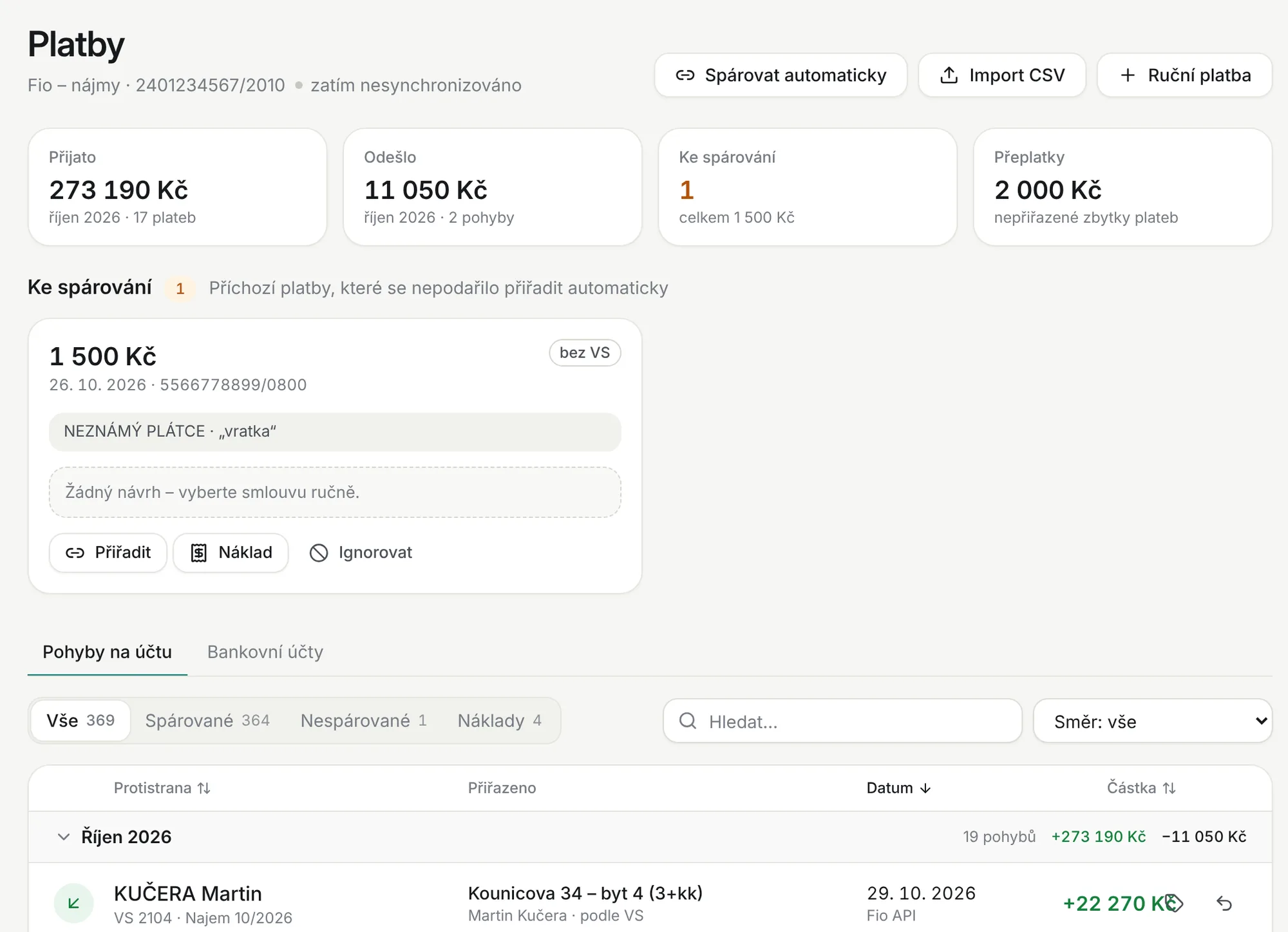
Task: Show Nespárované 1 movements
Action: [364, 721]
